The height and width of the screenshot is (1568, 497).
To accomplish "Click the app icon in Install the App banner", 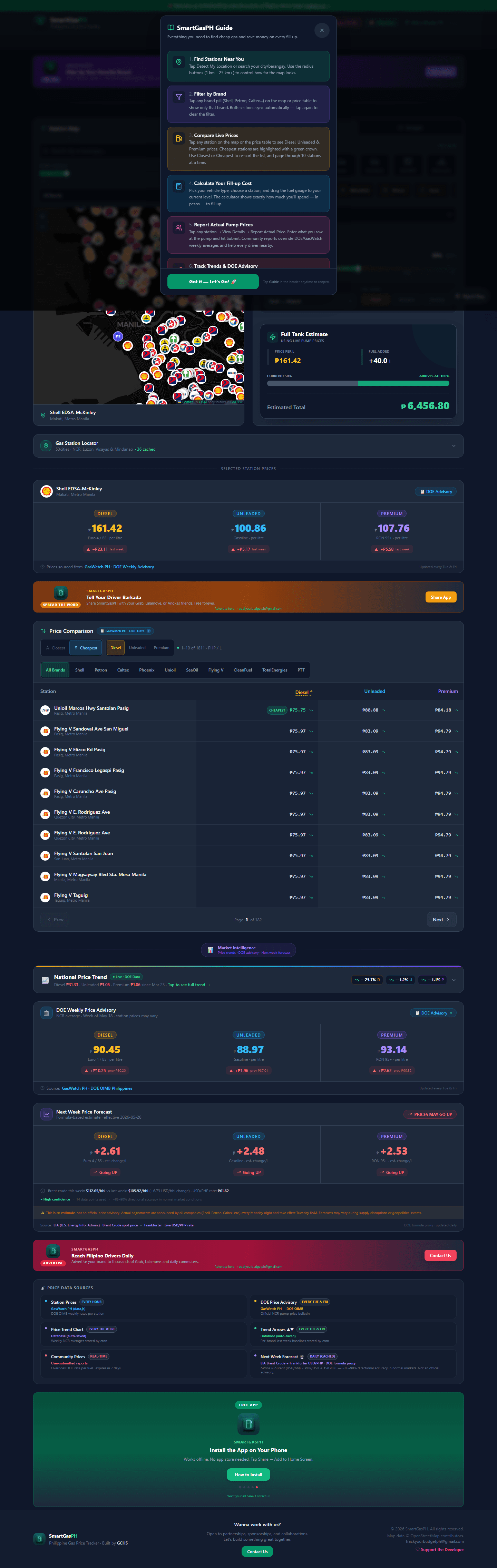I will pyautogui.click(x=248, y=1424).
